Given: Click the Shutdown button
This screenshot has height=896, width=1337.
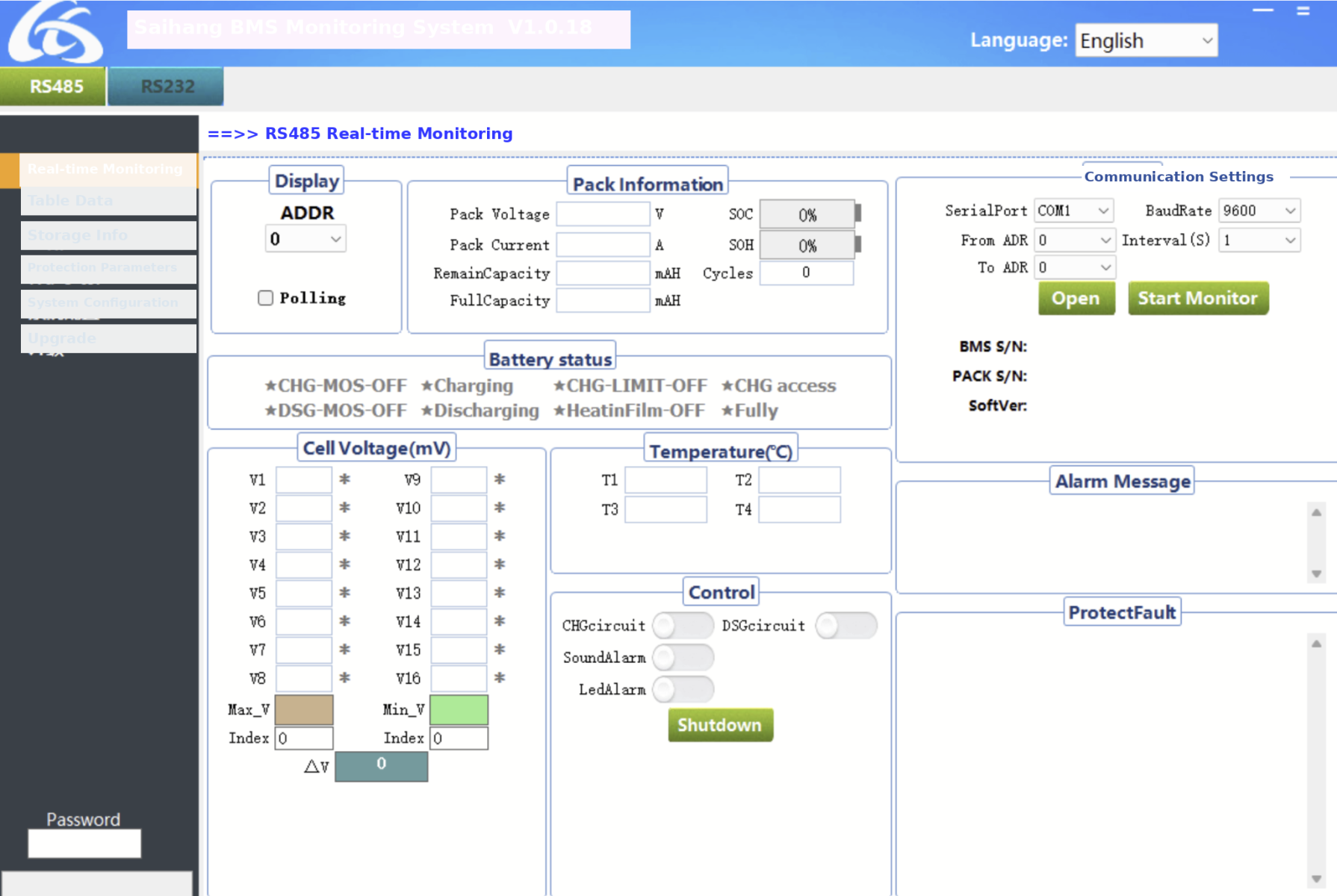Looking at the screenshot, I should coord(720,725).
